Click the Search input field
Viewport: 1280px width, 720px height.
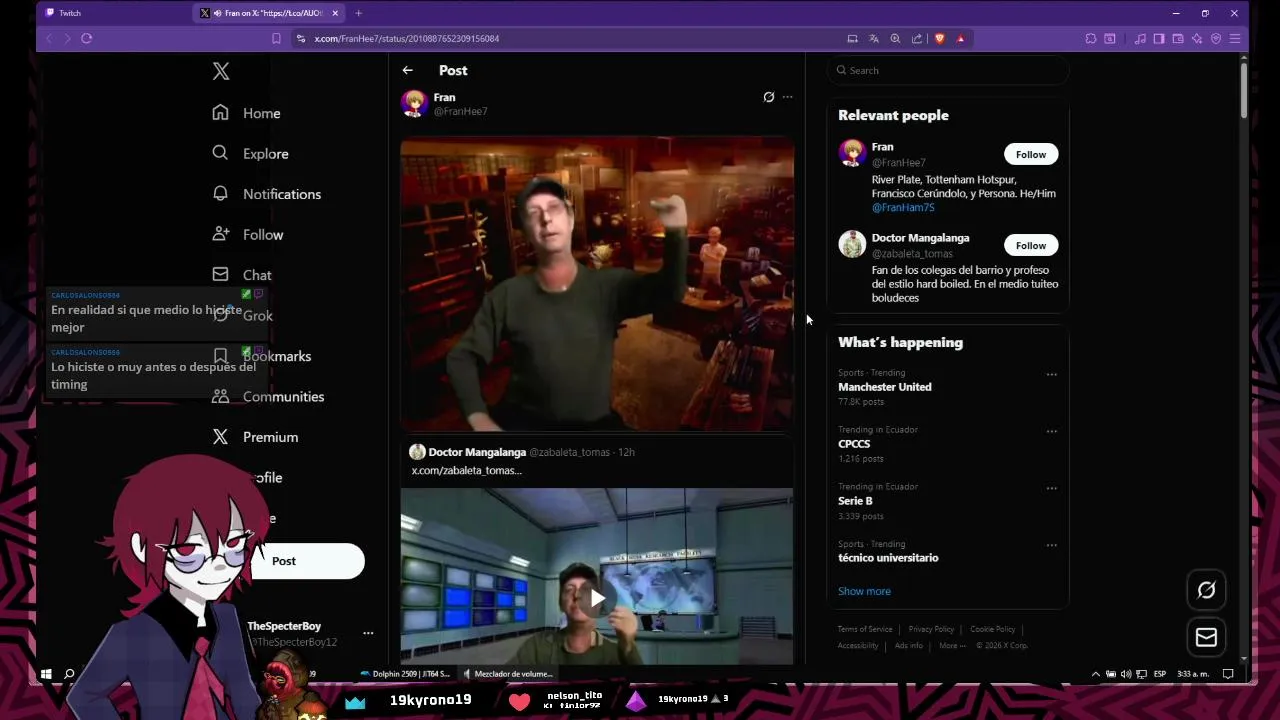click(948, 70)
